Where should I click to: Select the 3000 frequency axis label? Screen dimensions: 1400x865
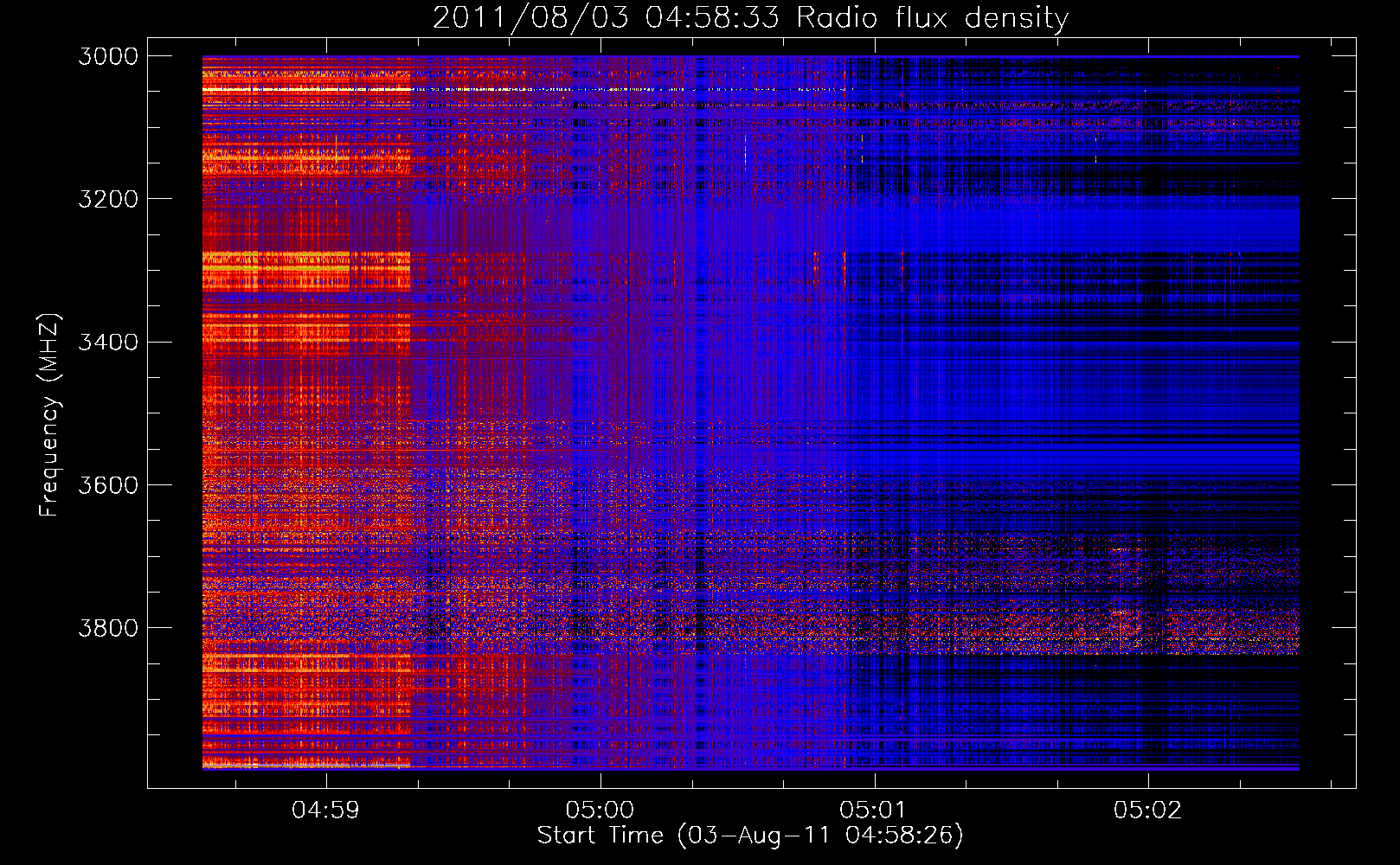tap(108, 56)
